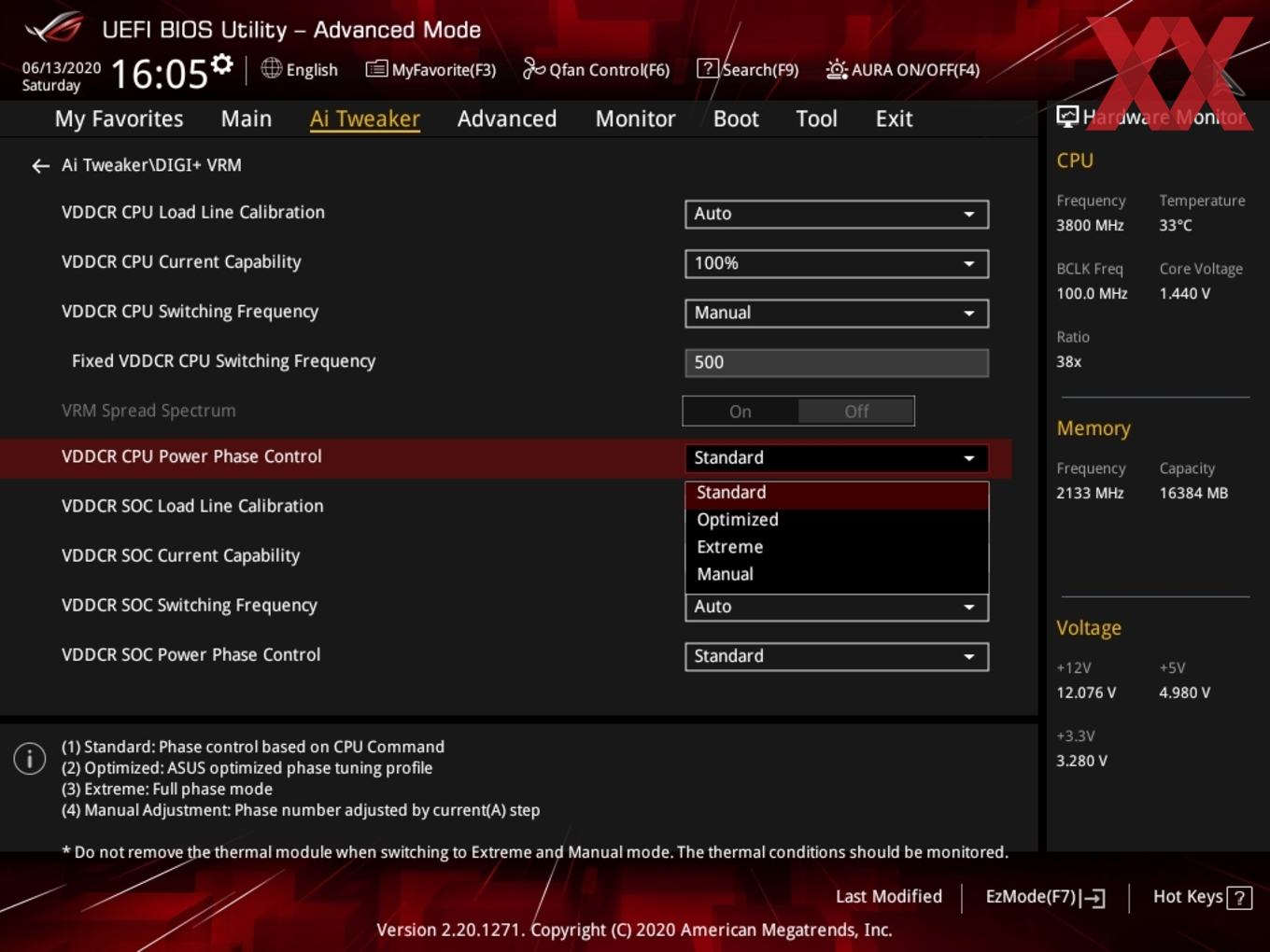This screenshot has height=952, width=1270.
Task: Click the English language selector
Action: [312, 70]
